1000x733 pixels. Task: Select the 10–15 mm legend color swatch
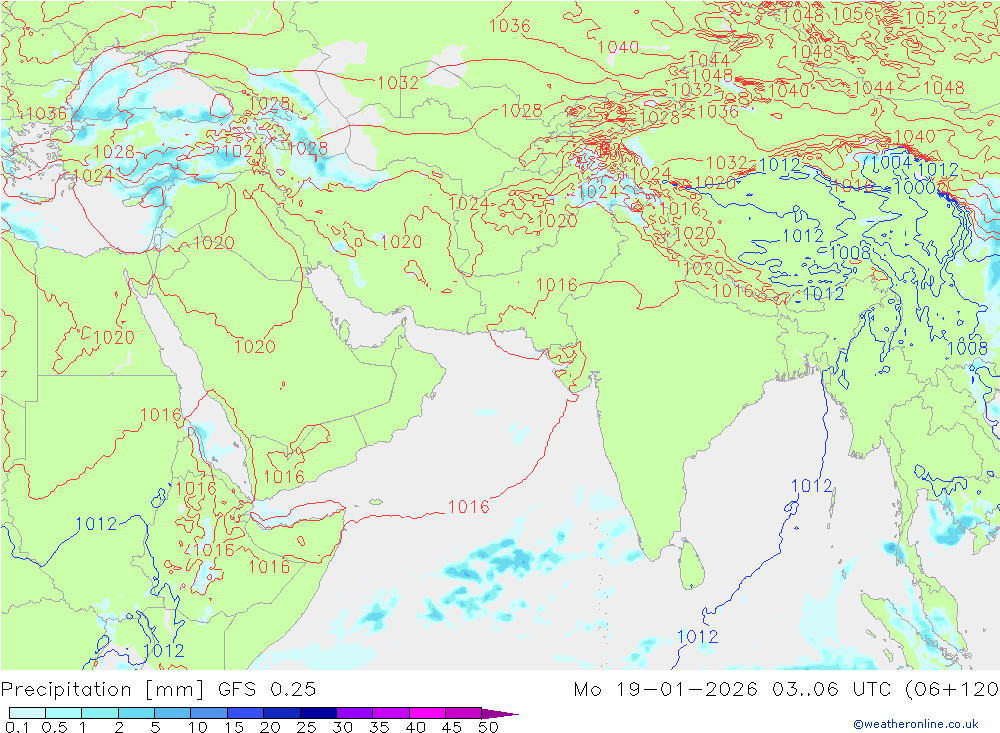coord(209,713)
